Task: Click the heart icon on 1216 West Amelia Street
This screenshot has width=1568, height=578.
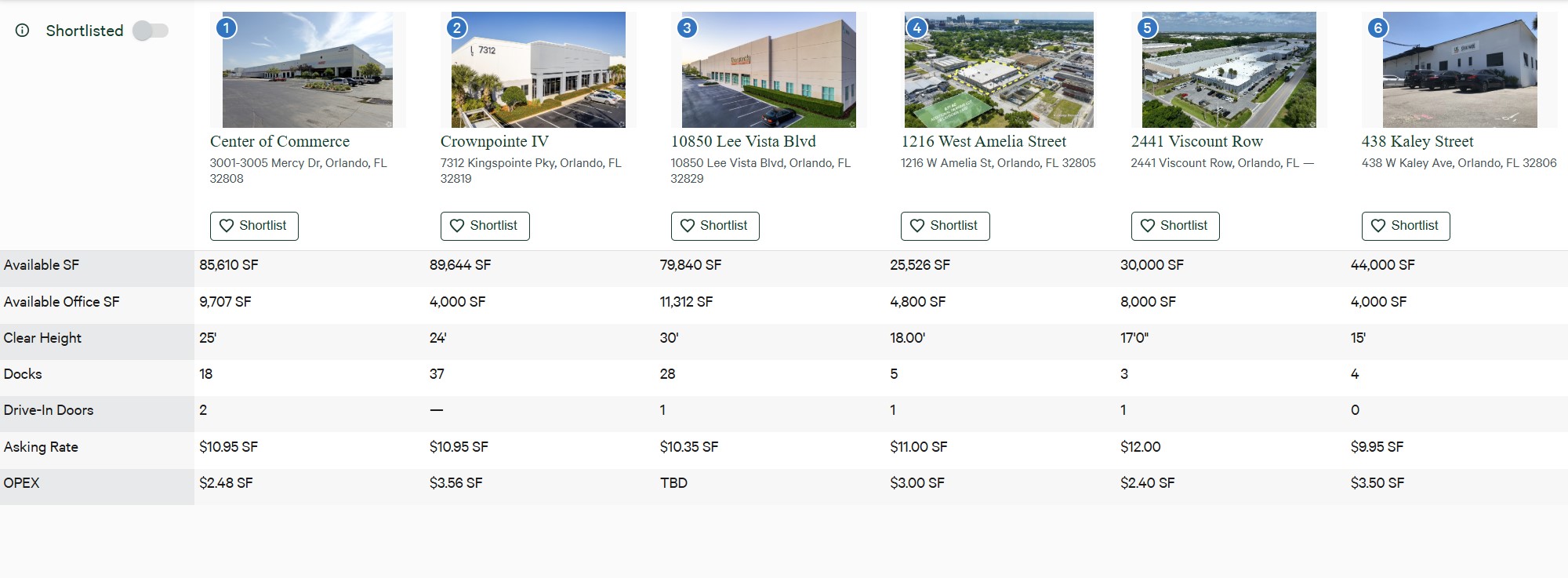Action: click(917, 225)
